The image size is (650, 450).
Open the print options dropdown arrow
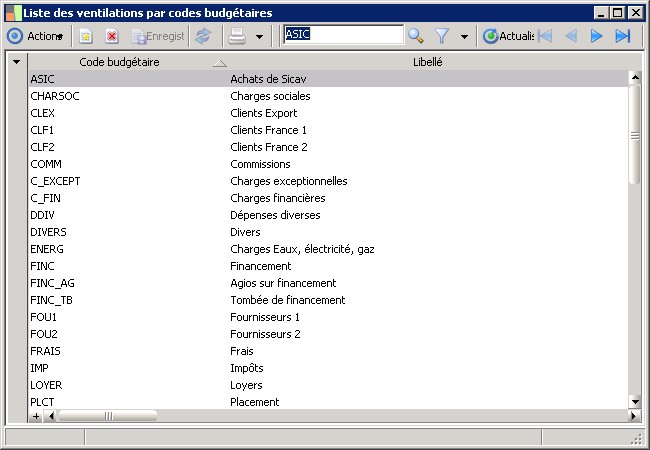[x=259, y=36]
